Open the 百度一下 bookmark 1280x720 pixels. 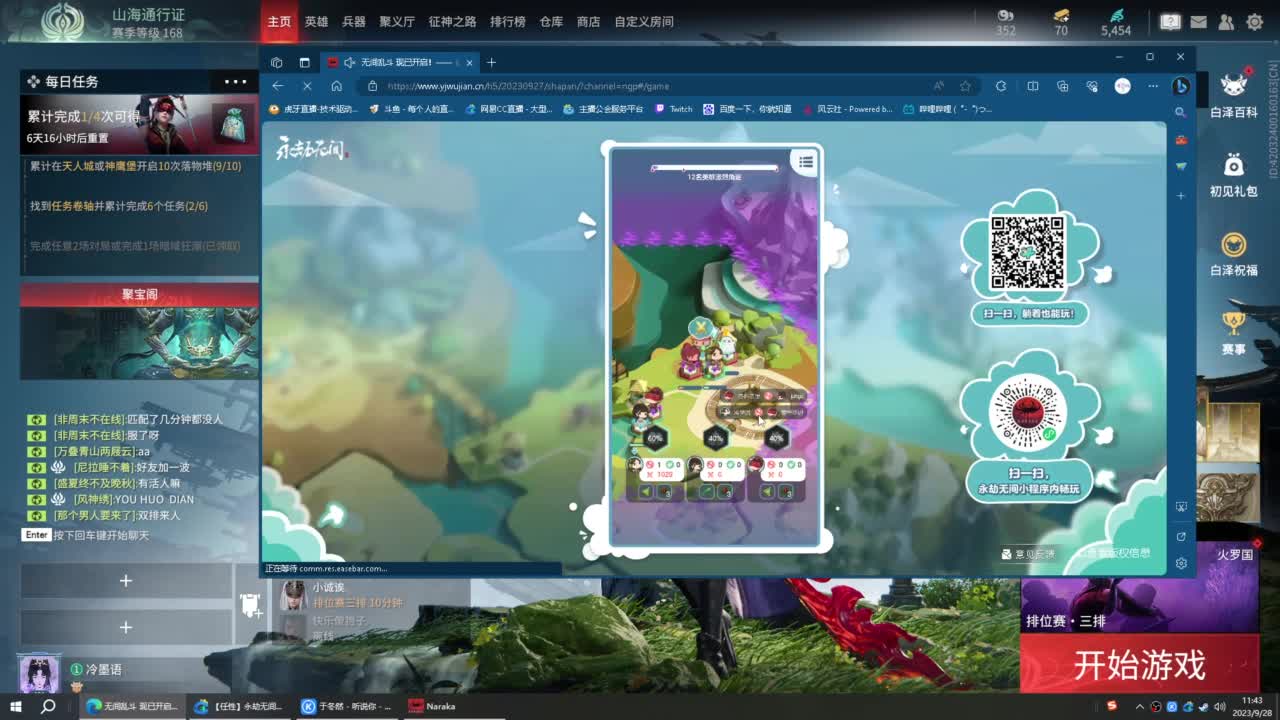748,109
